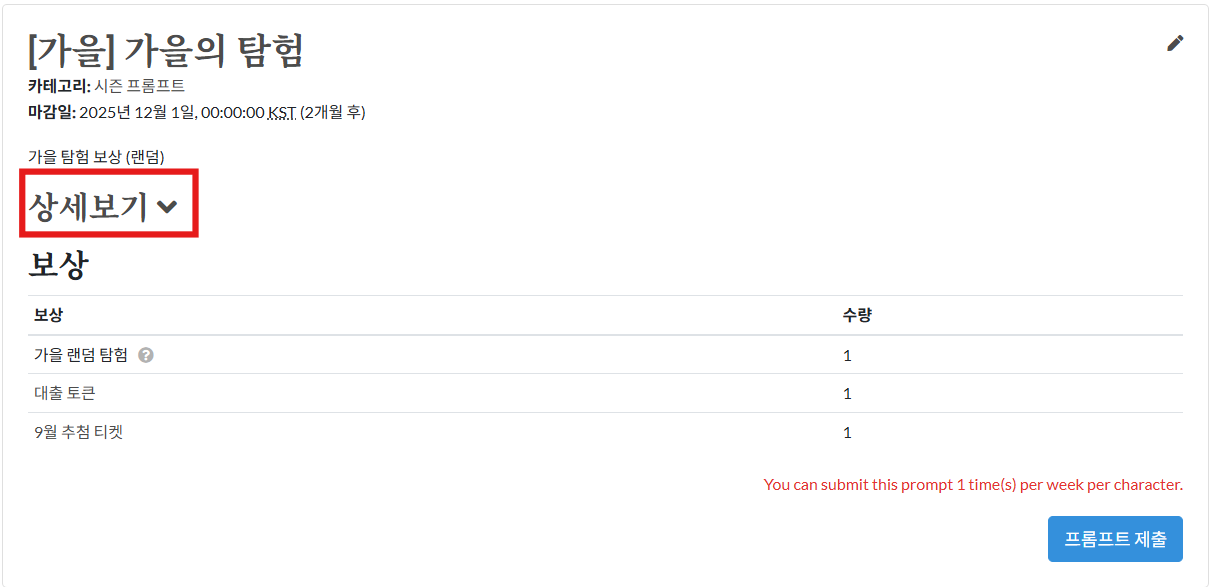
Task: Click the 가을 랜덤 탐험 reward name
Action: pos(81,355)
